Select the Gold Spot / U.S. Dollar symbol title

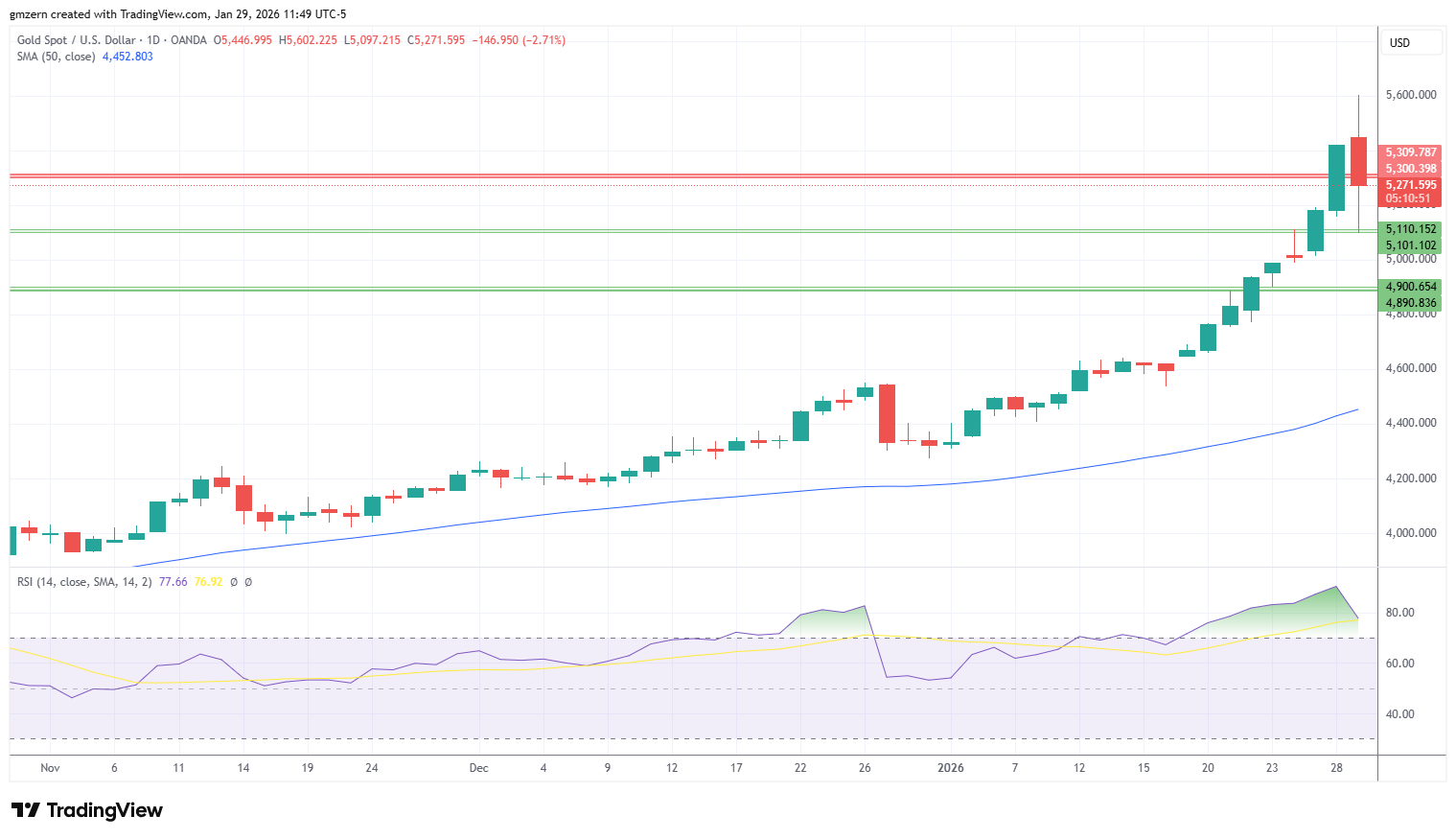[76, 40]
